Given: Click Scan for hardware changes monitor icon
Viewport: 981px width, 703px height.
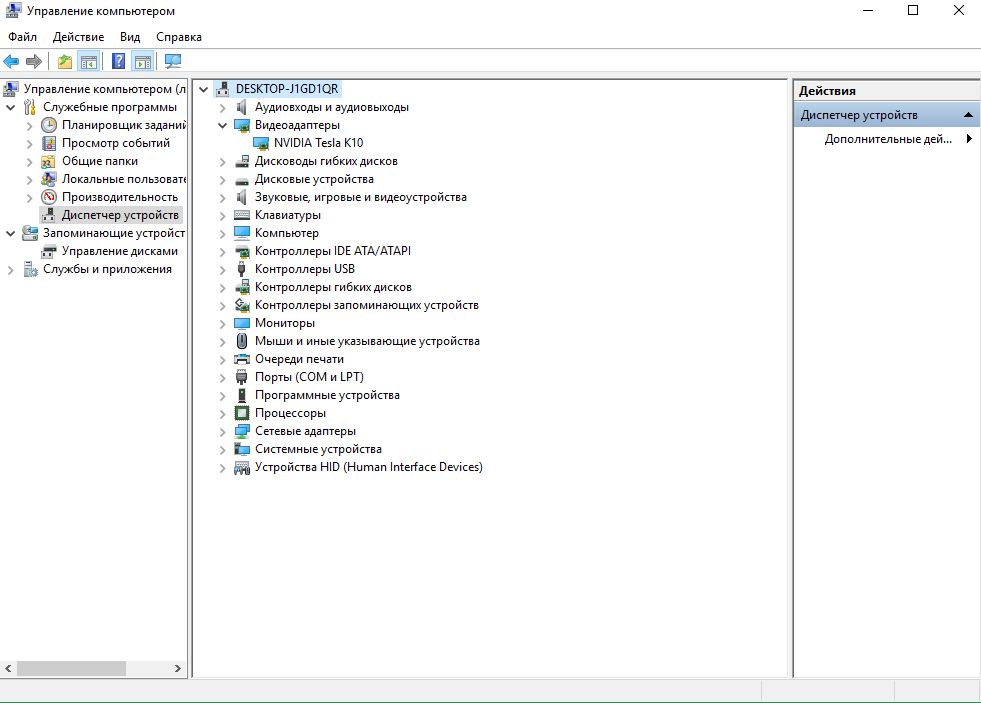Looking at the screenshot, I should [x=173, y=62].
